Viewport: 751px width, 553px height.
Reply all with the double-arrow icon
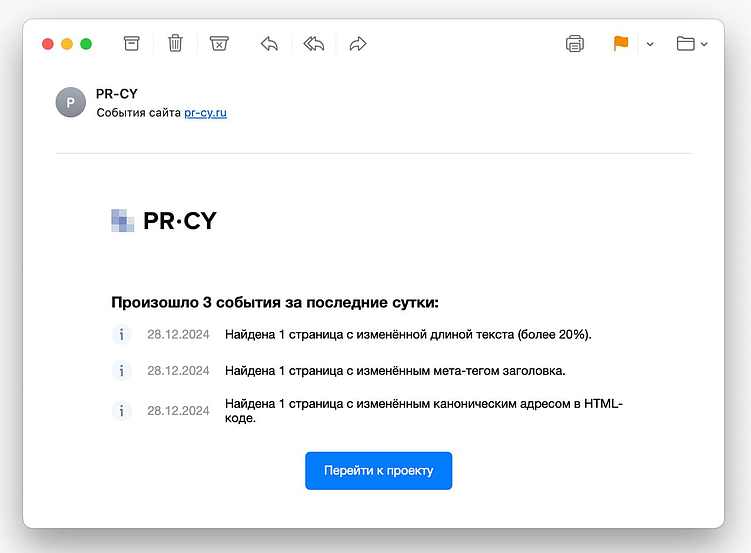coord(314,44)
